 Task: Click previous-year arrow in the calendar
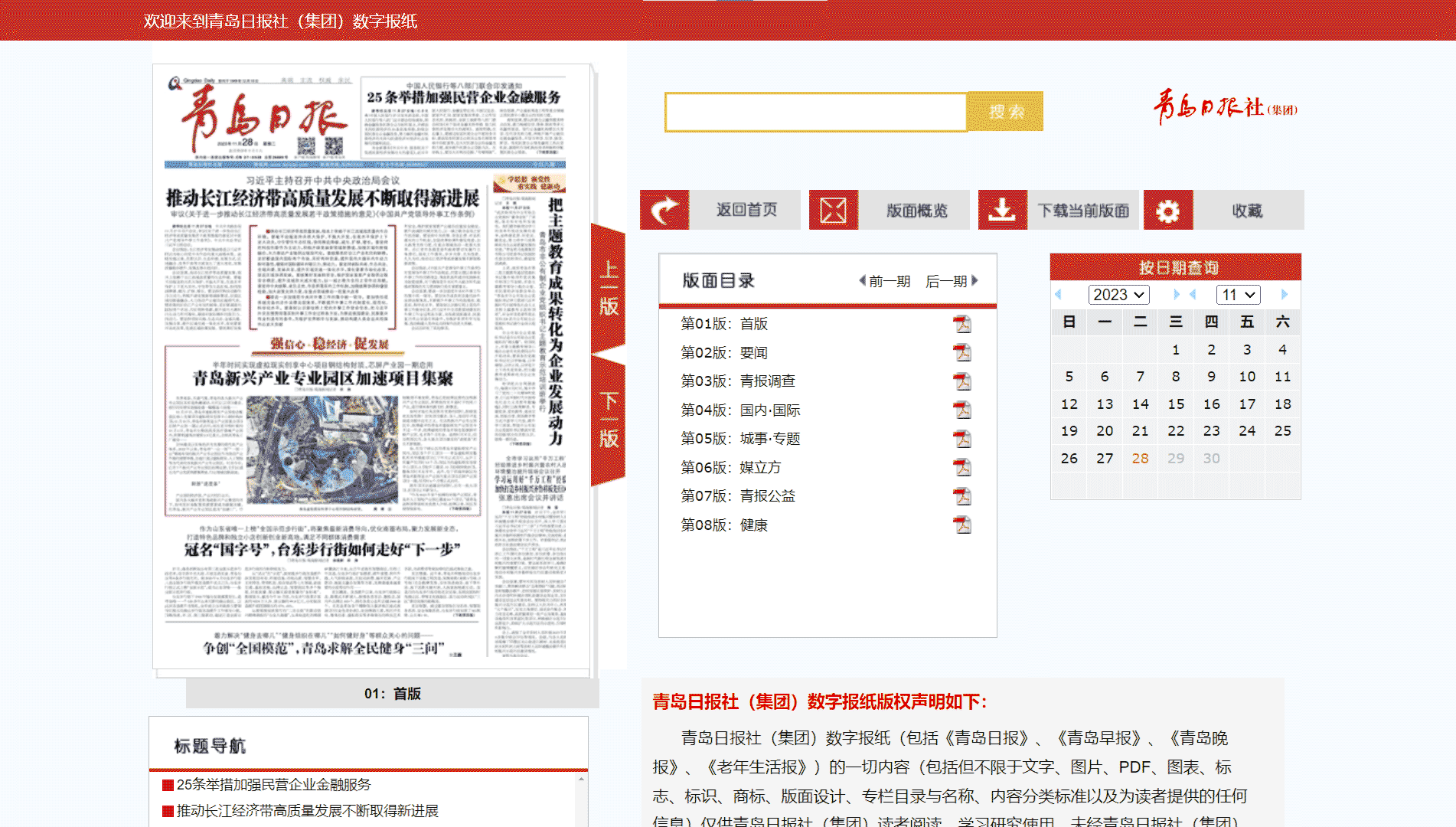point(1059,295)
